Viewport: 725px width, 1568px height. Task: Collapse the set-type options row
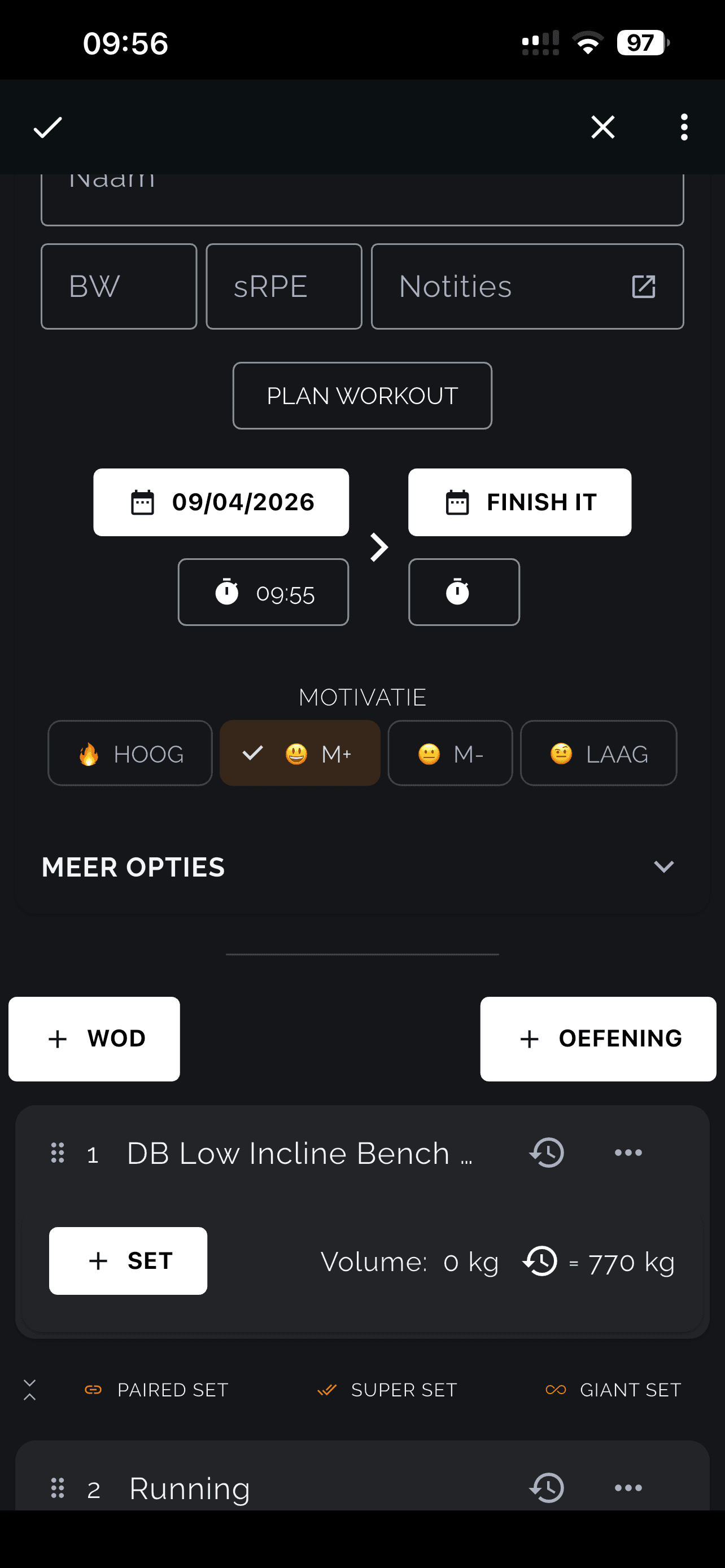coord(29,1390)
